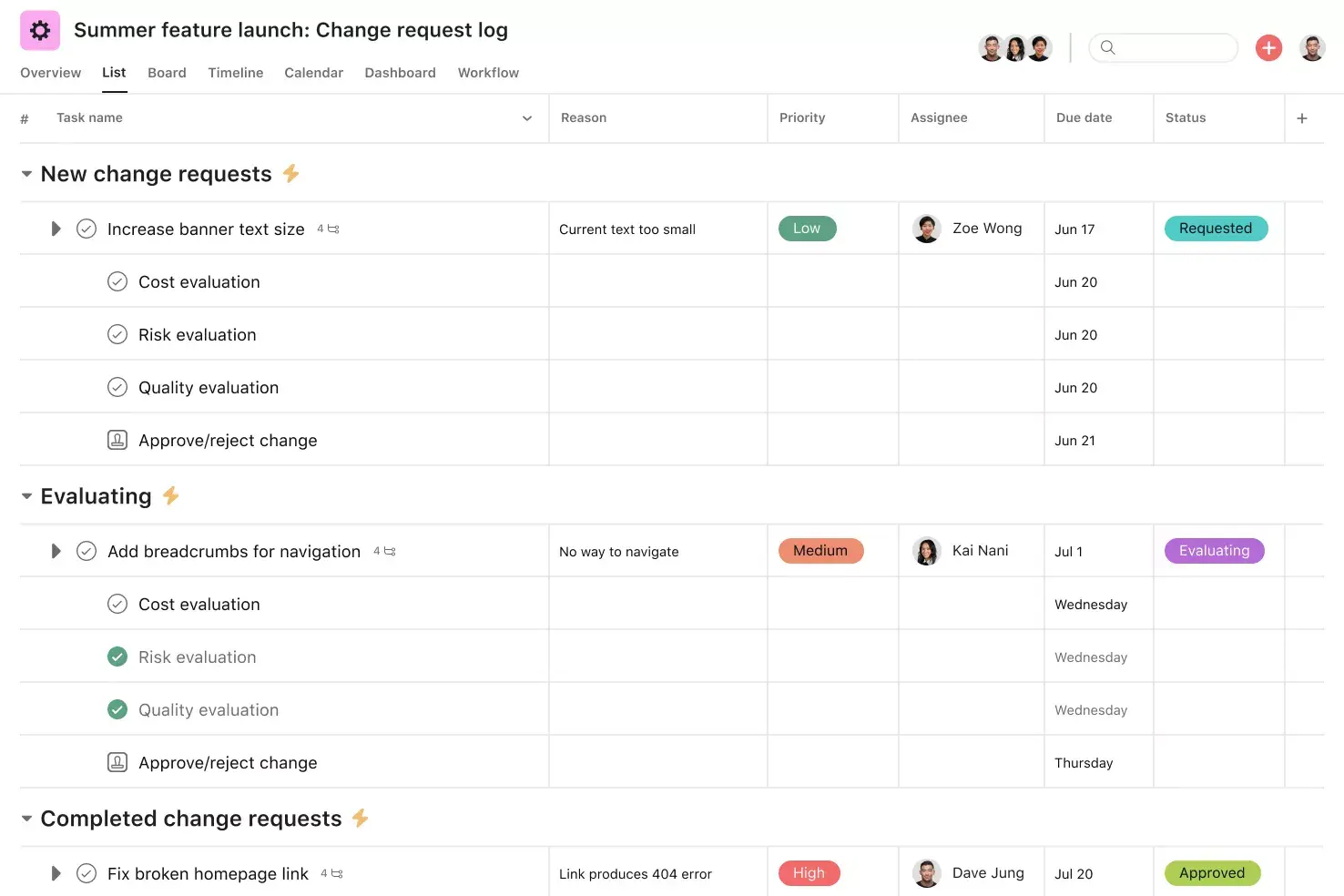Collapse the New change requests section

26,173
